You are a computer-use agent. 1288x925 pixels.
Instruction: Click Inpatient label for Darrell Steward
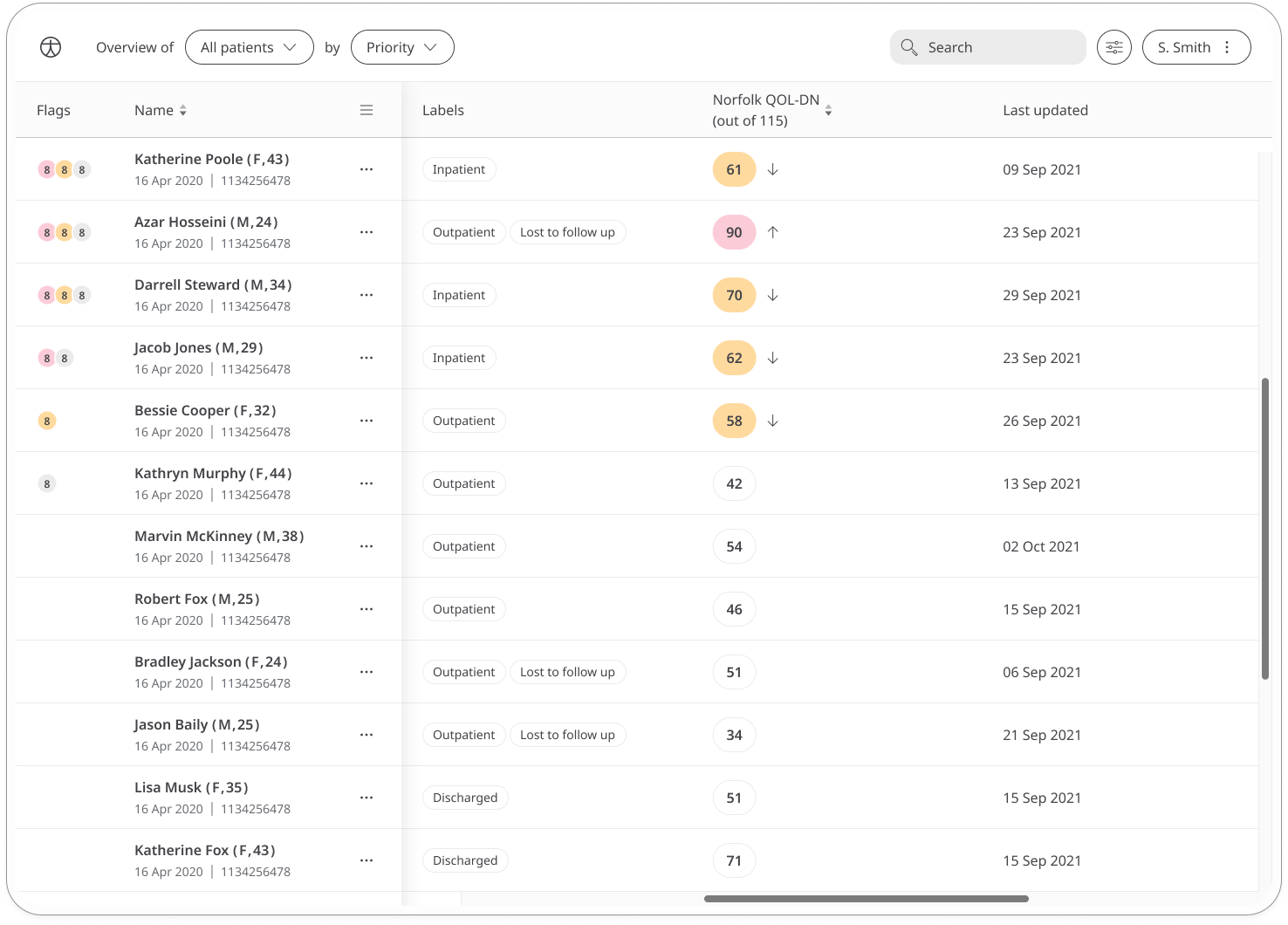pyautogui.click(x=459, y=295)
